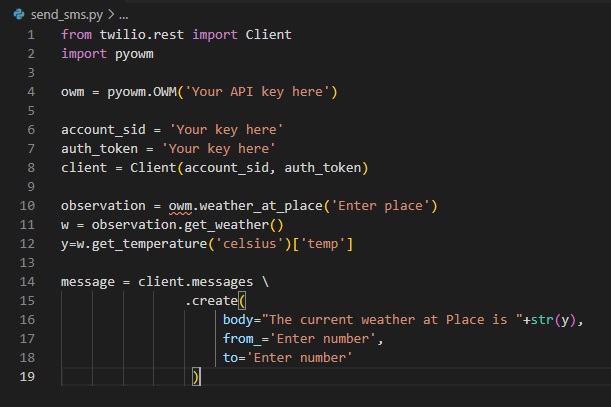Click the Python file icon in breadcrumb
The width and height of the screenshot is (611, 407).
[19, 14]
